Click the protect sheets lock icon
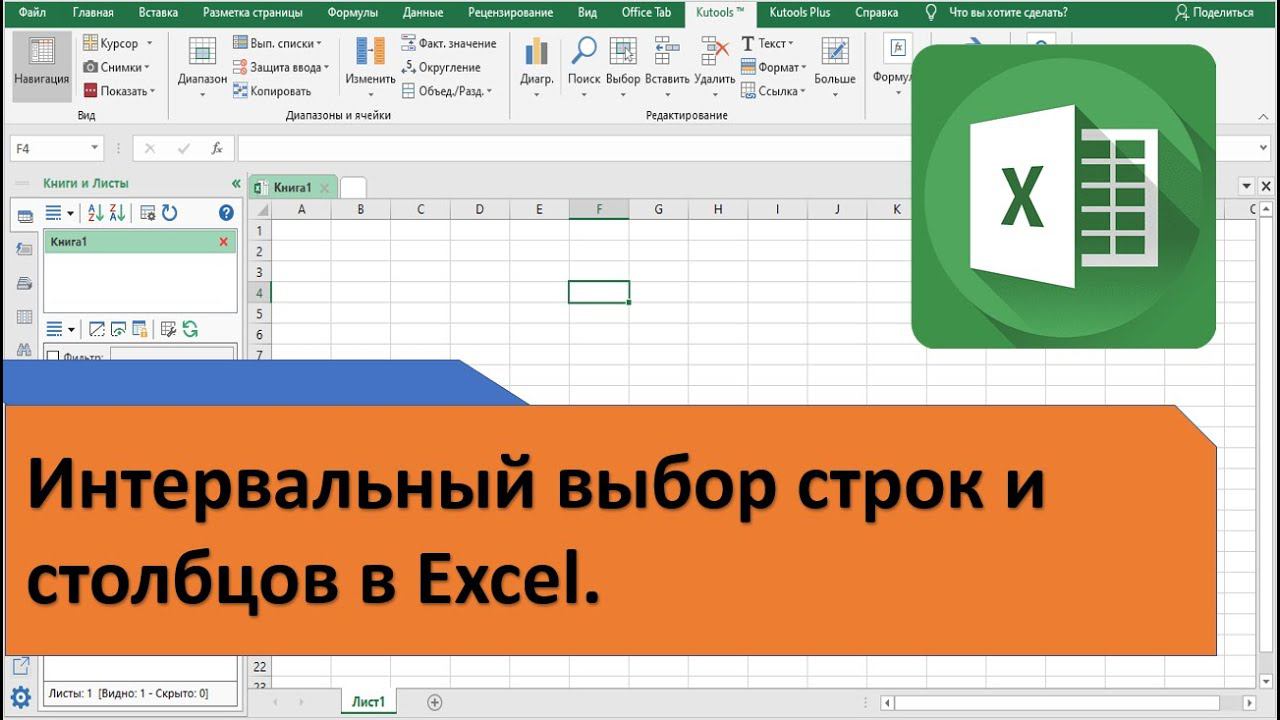This screenshot has width=1280, height=720. (139, 329)
